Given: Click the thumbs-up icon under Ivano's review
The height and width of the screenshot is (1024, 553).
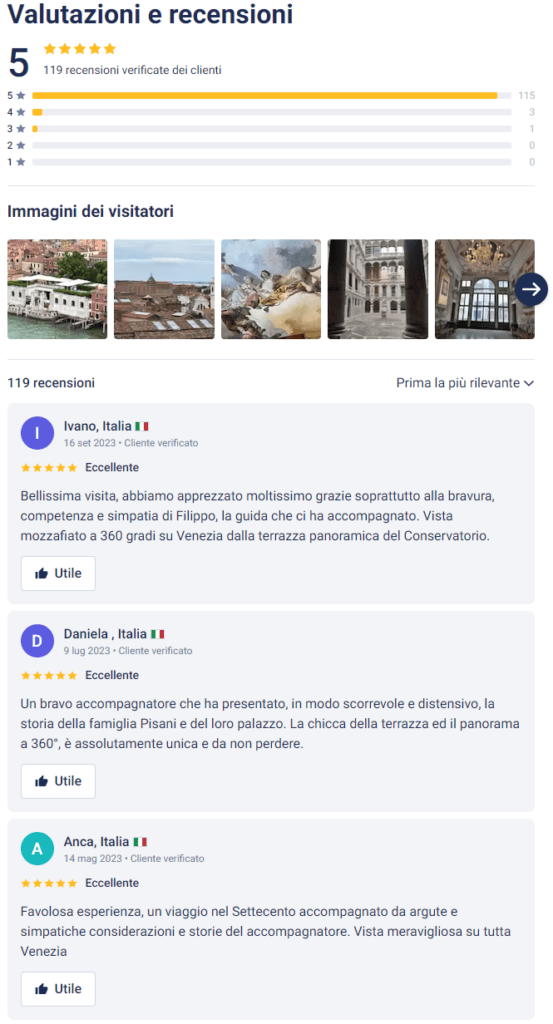Looking at the screenshot, I should pyautogui.click(x=42, y=573).
